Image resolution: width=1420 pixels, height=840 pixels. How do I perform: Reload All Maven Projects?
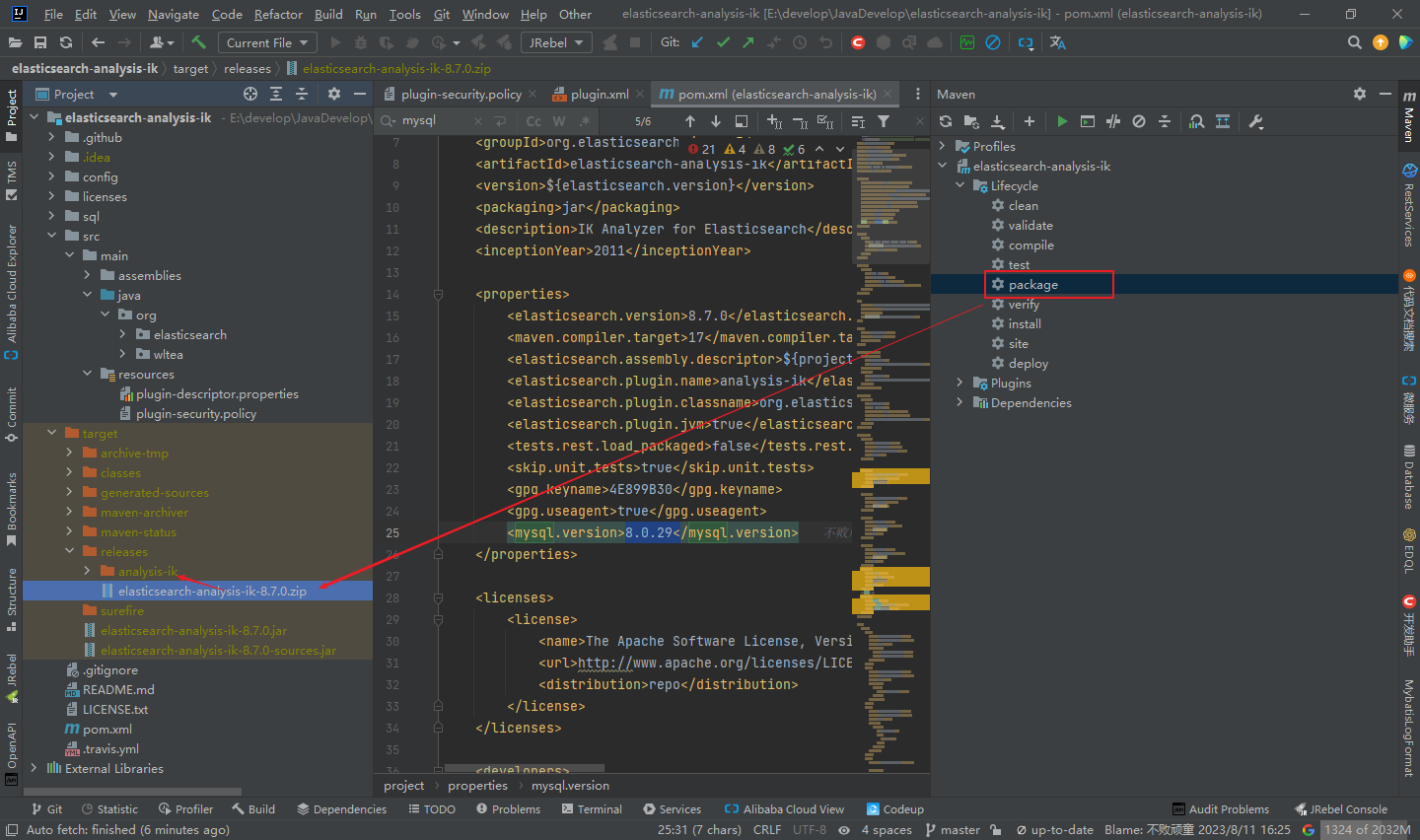tap(946, 121)
